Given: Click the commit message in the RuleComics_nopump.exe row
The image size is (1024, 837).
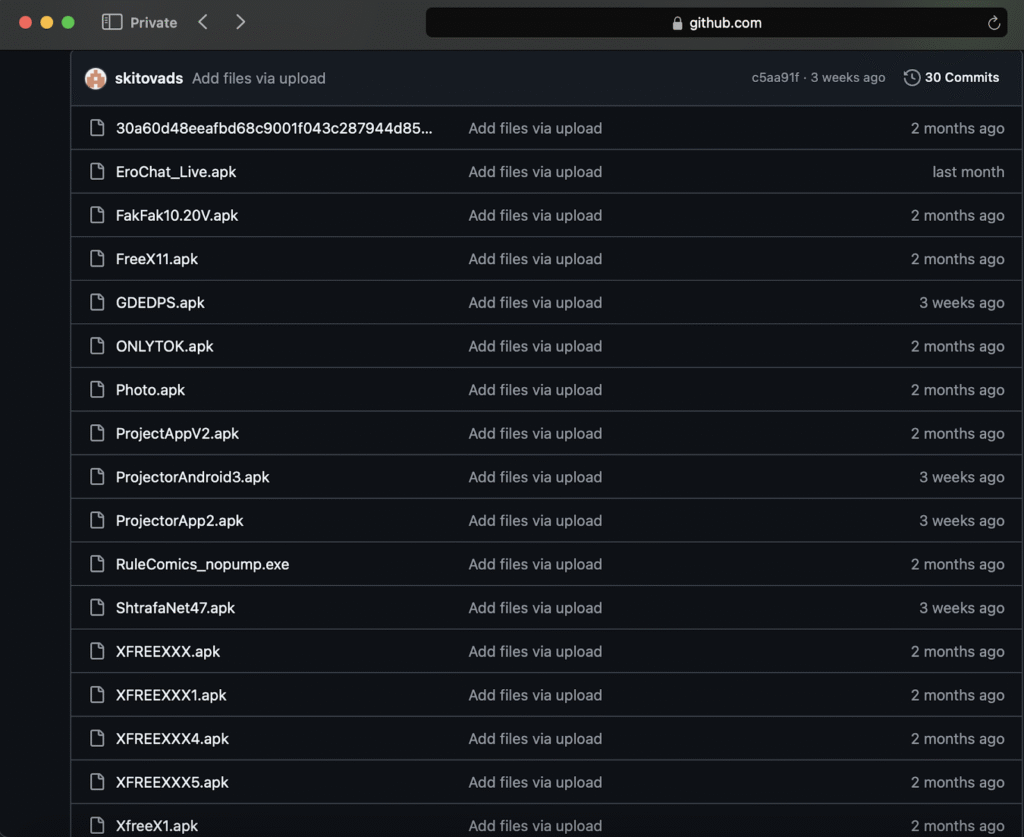Looking at the screenshot, I should point(535,564).
